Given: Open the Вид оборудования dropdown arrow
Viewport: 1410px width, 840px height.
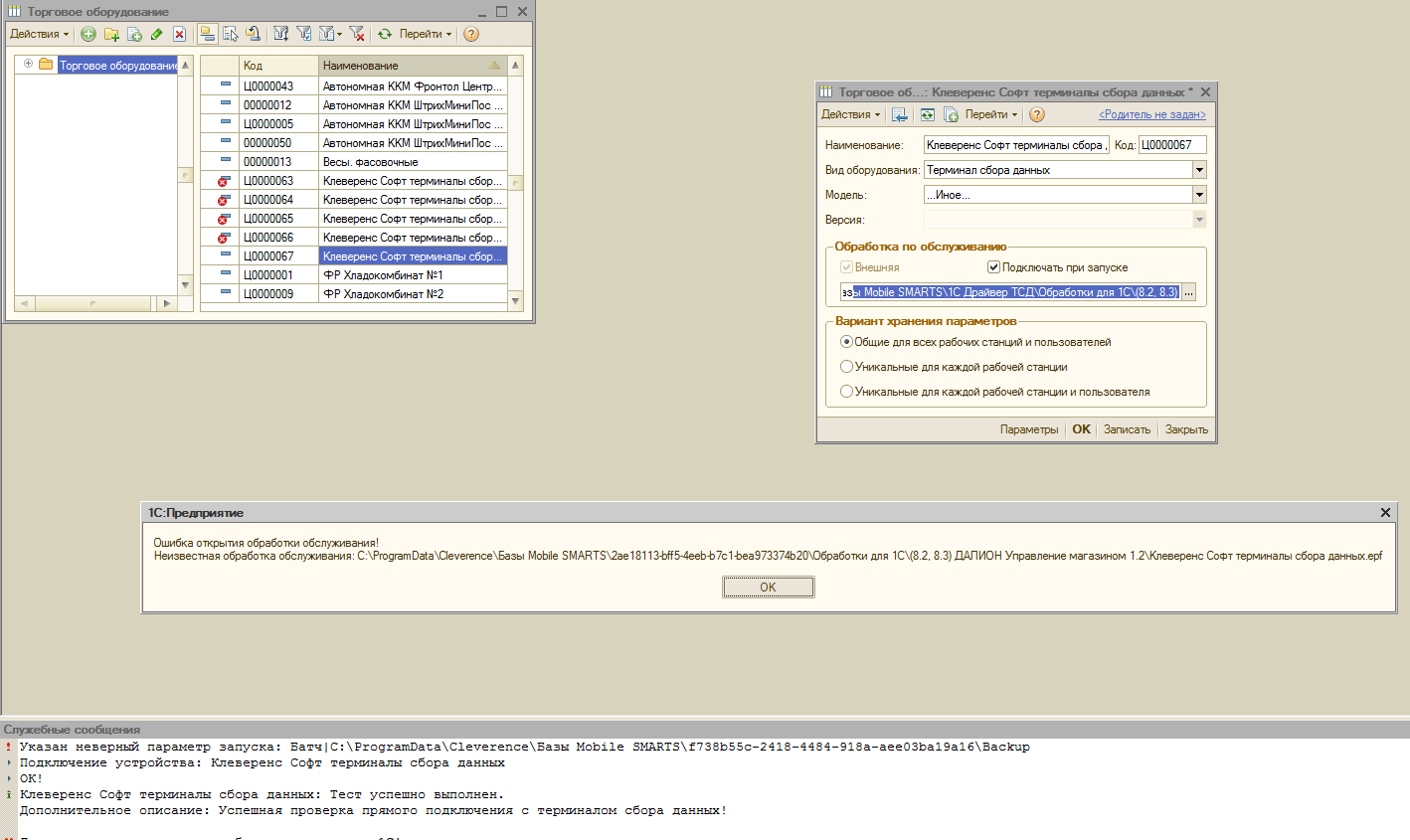Looking at the screenshot, I should (1199, 170).
